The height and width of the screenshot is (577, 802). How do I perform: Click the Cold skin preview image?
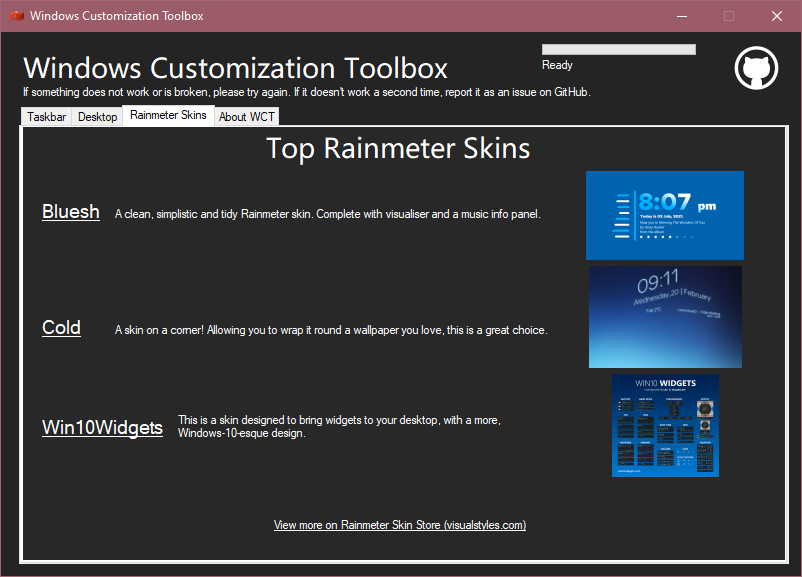(665, 316)
